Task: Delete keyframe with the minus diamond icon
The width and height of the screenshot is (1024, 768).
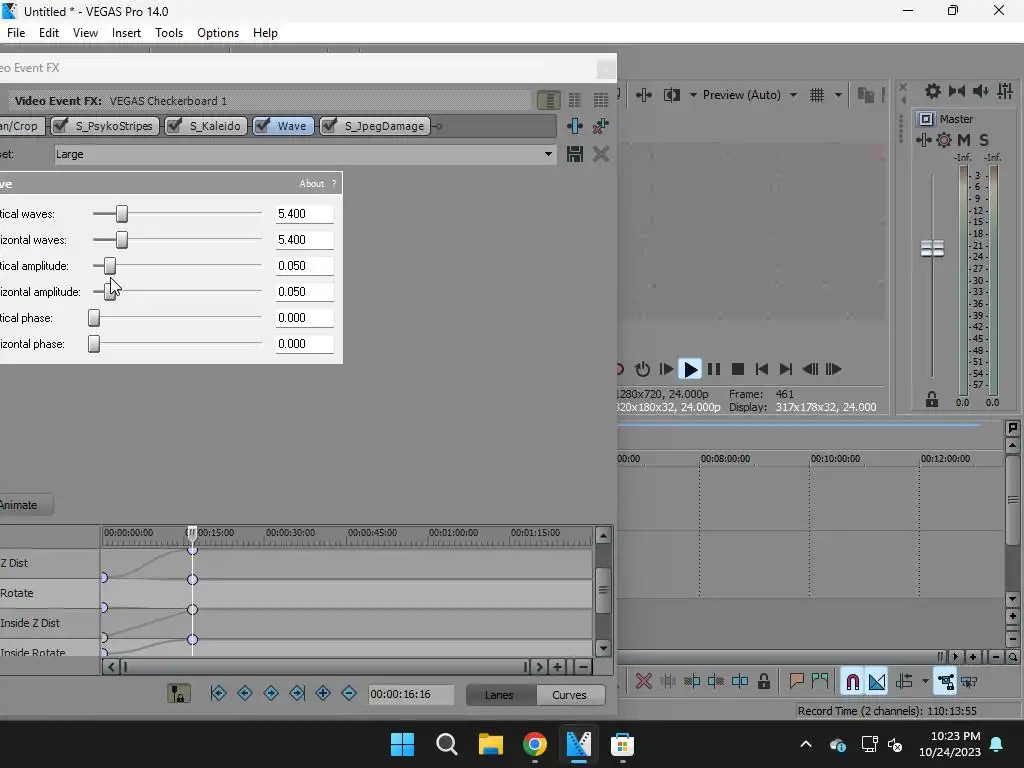Action: pyautogui.click(x=349, y=694)
